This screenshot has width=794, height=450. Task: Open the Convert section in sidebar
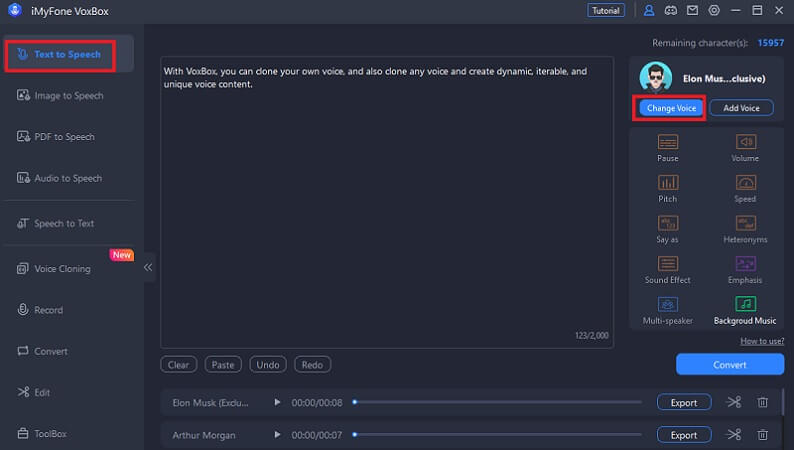tap(43, 351)
